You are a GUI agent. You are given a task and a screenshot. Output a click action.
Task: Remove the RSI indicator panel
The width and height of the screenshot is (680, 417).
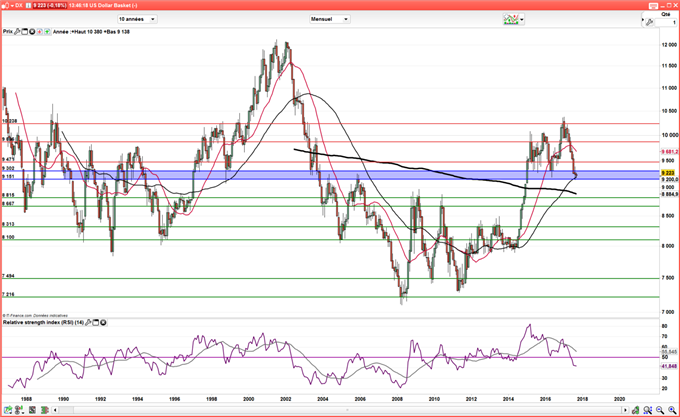103,323
